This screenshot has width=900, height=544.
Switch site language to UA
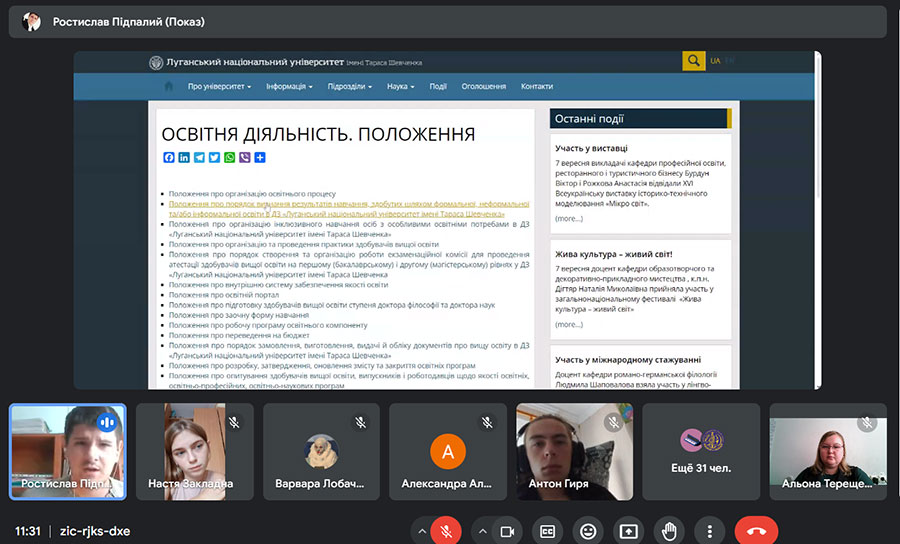[715, 61]
